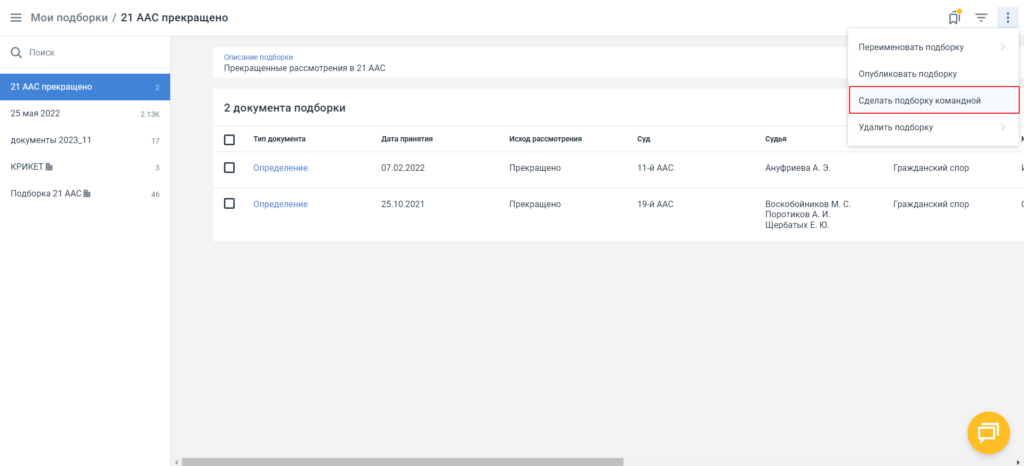The image size is (1024, 466).
Task: Click Дата принятия column header
Action: coord(407,139)
